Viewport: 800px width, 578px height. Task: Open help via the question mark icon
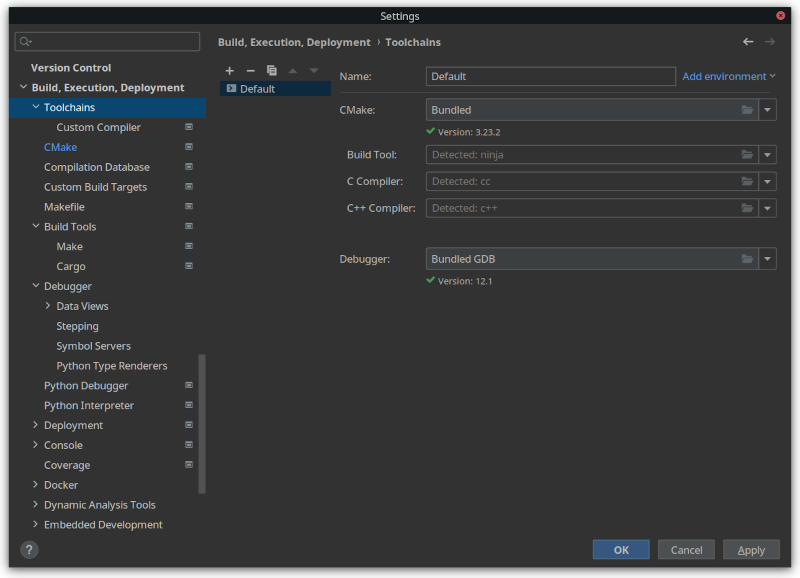28,549
